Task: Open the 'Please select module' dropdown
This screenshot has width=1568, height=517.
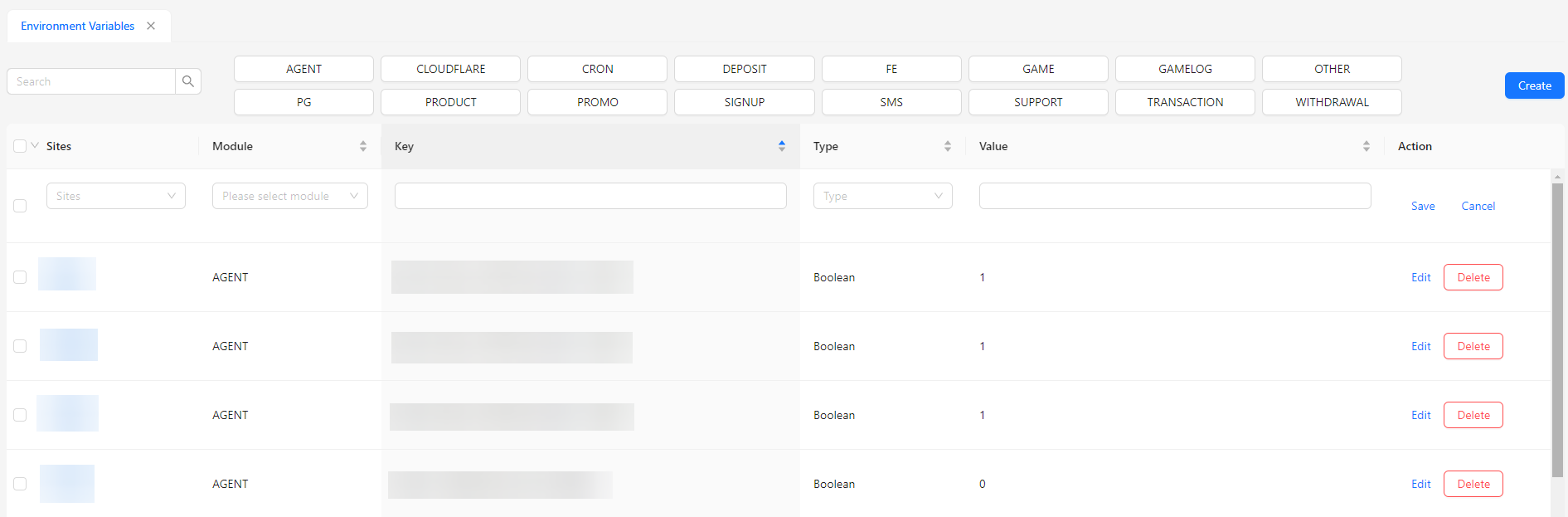Action: [289, 196]
